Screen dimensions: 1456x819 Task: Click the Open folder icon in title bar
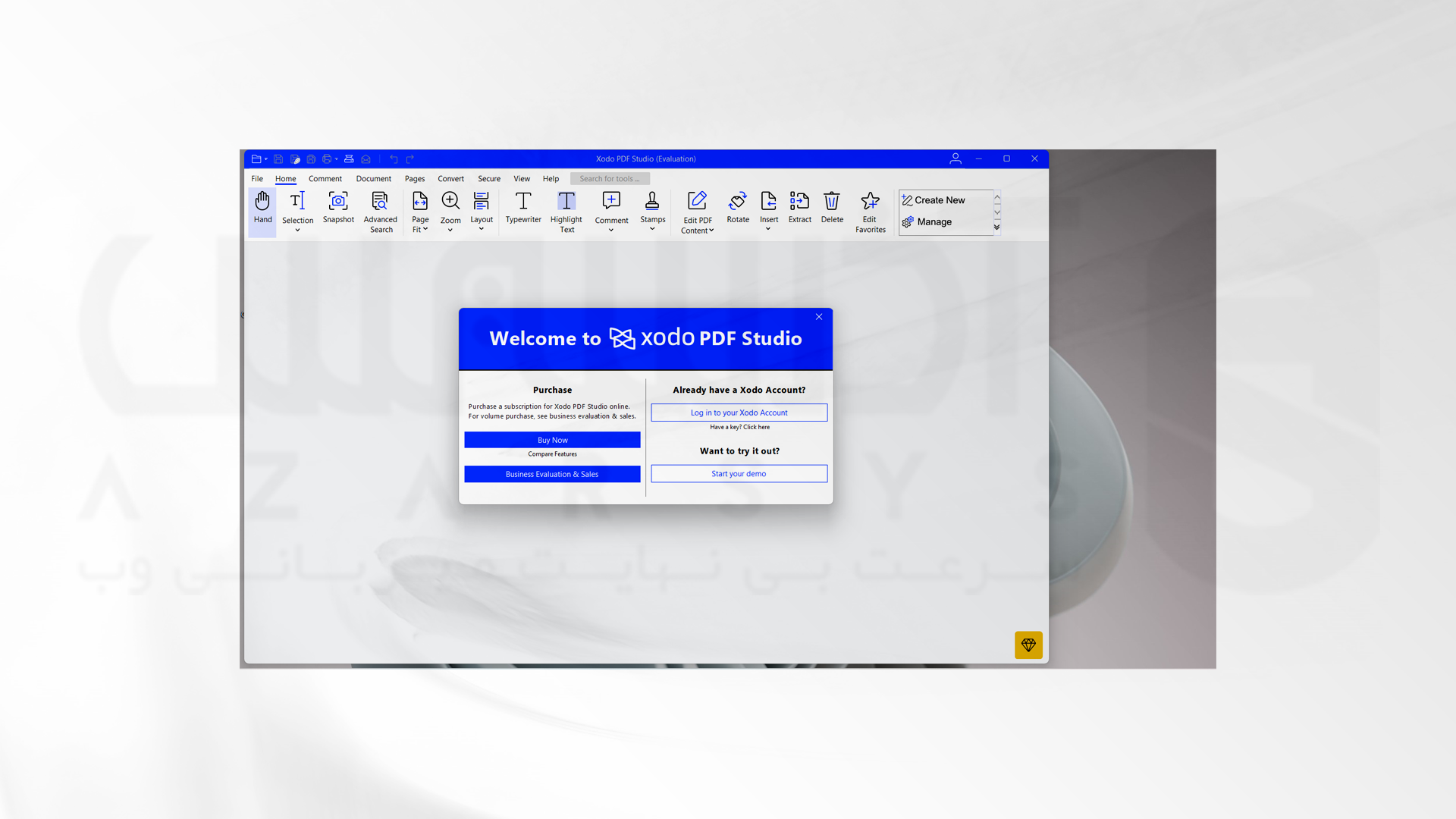tap(256, 159)
